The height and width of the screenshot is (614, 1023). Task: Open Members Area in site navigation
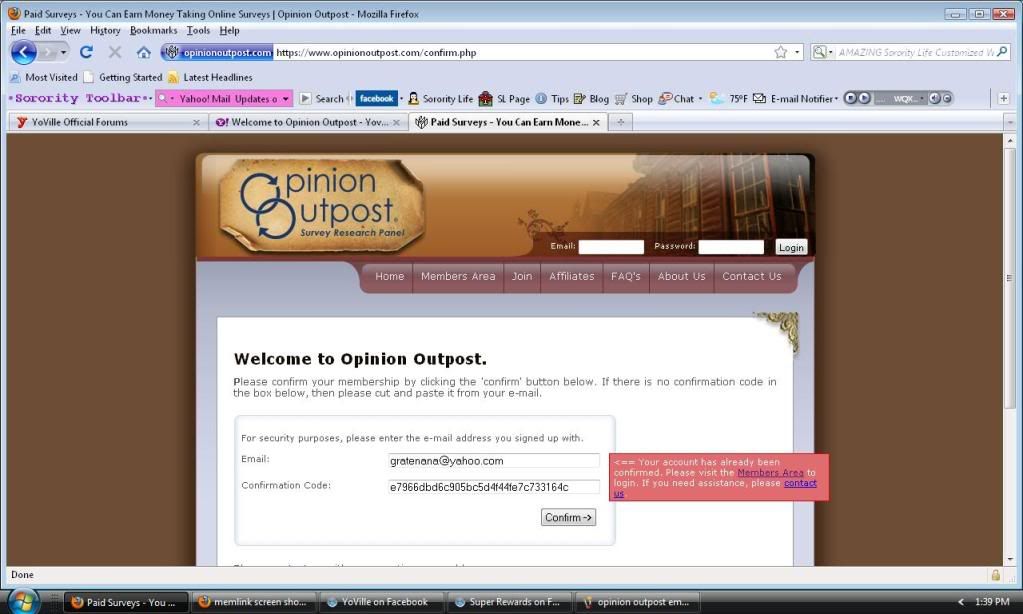tap(458, 277)
